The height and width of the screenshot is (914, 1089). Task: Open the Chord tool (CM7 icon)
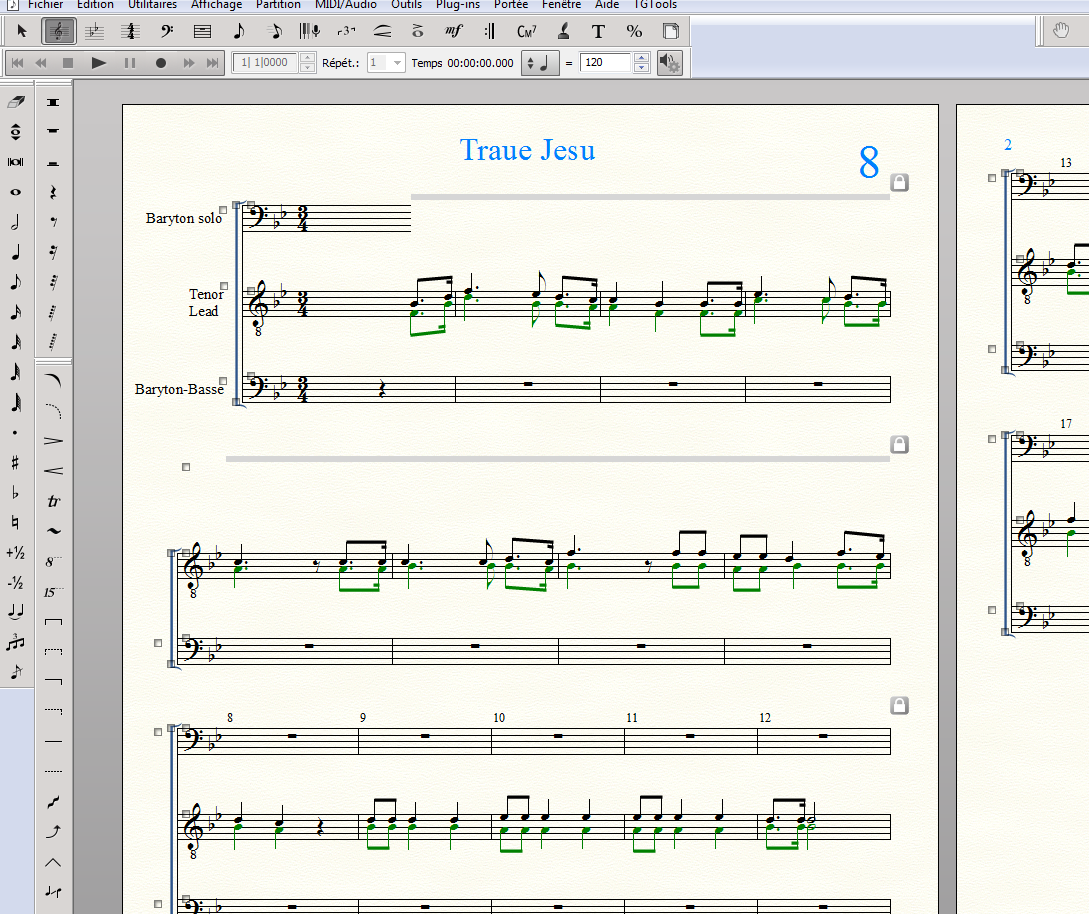point(526,32)
